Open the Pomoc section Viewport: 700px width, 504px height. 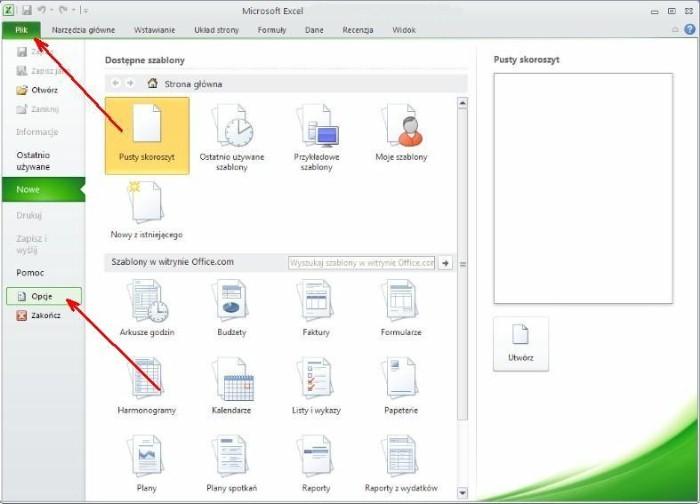(30, 273)
